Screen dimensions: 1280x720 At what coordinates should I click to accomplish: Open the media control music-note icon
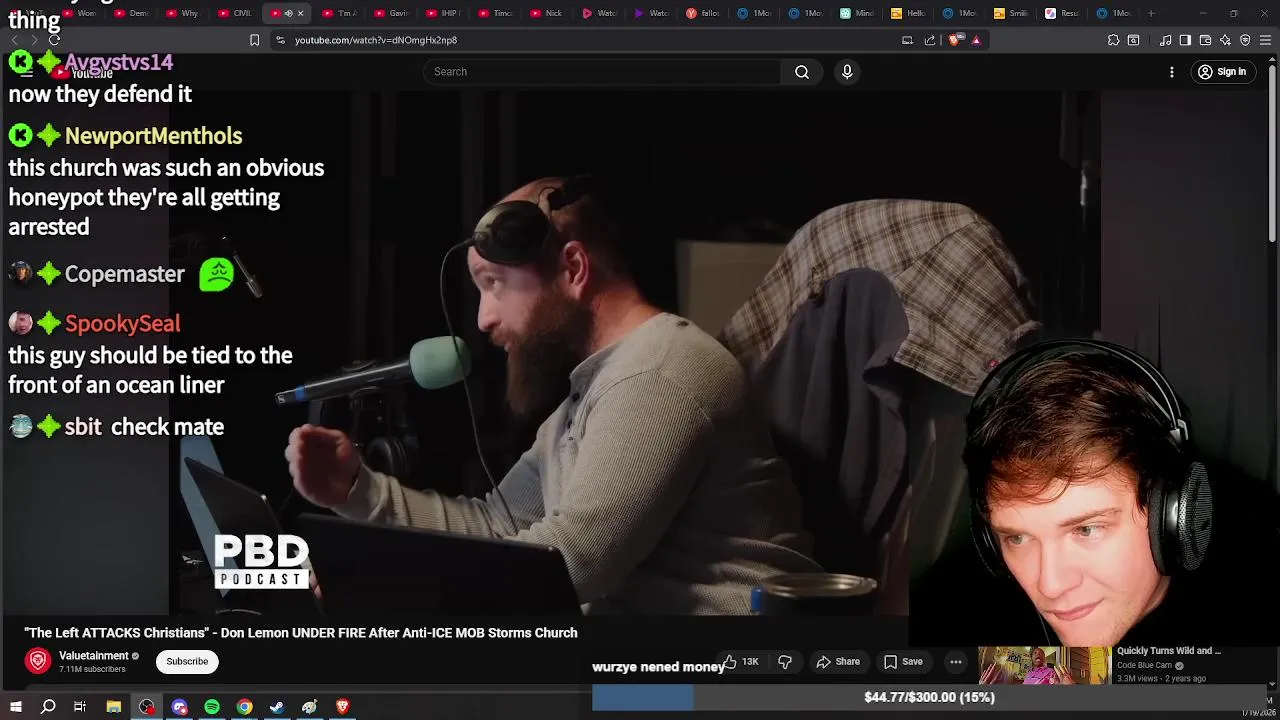pos(1165,40)
